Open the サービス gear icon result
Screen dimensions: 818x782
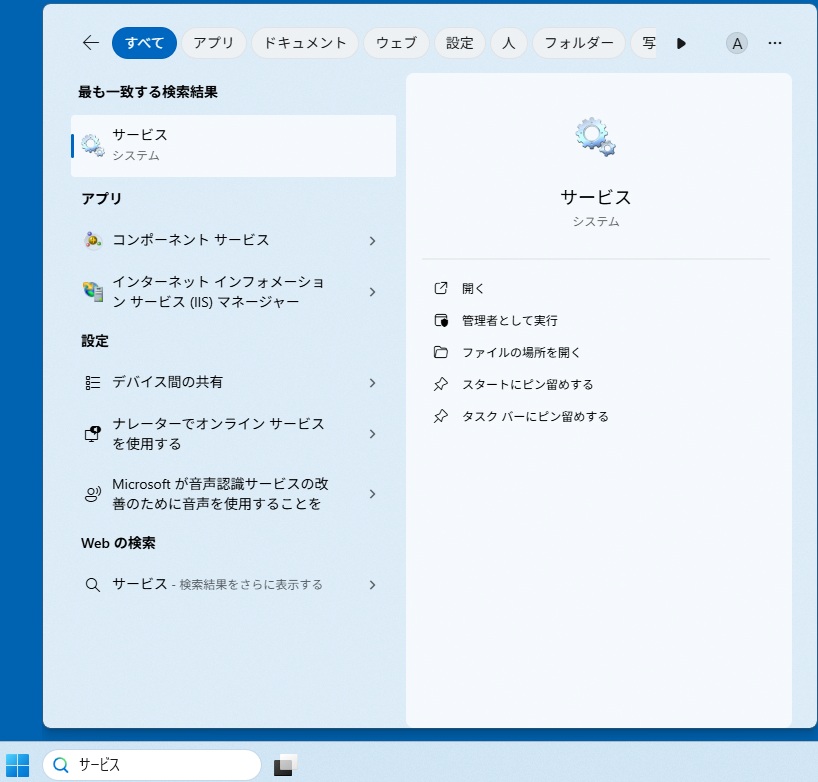coord(93,145)
